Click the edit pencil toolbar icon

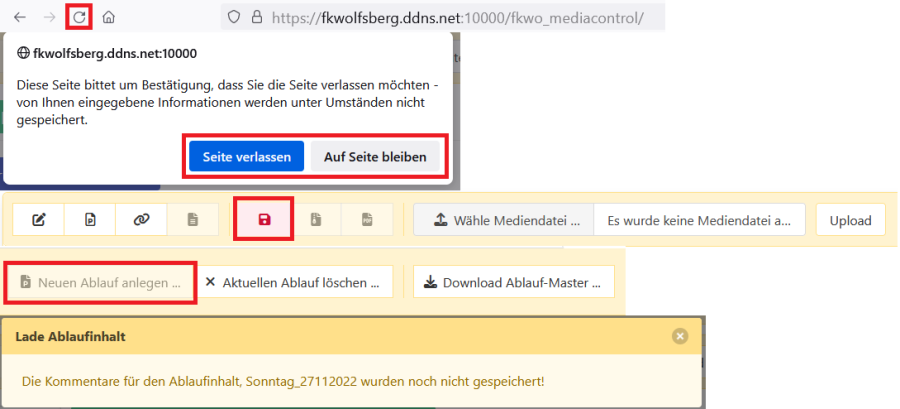40,220
